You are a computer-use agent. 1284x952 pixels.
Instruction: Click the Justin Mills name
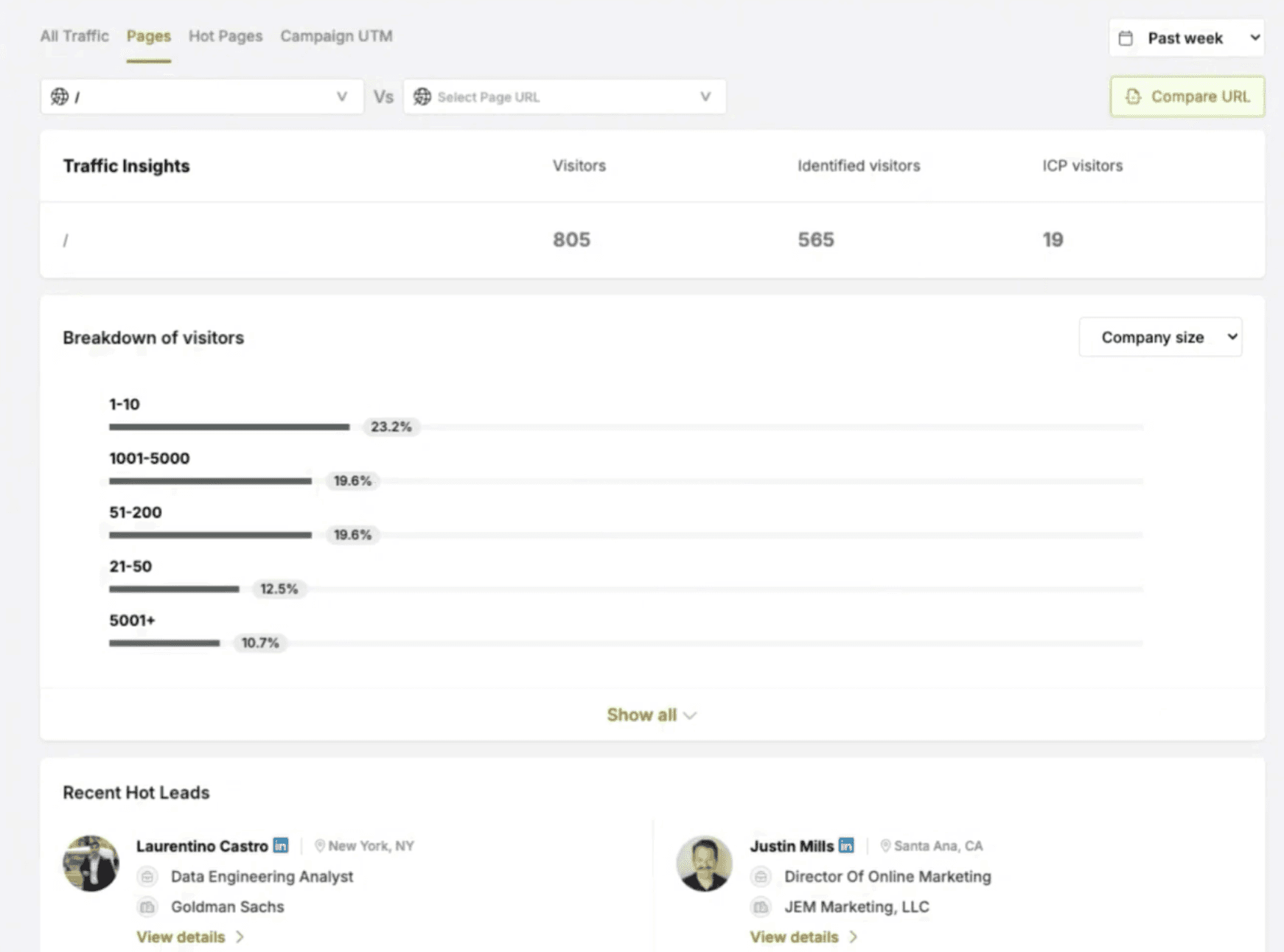tap(792, 846)
